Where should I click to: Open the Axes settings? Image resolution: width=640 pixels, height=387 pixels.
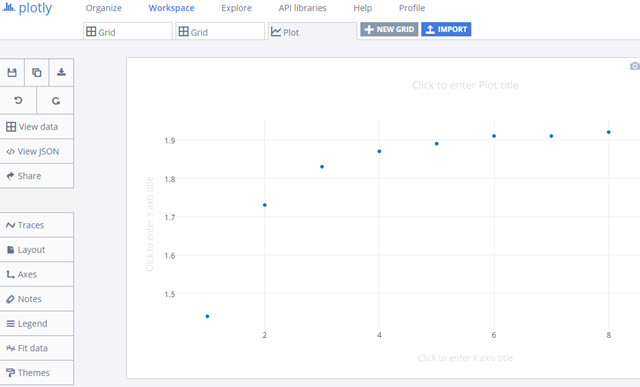click(37, 274)
